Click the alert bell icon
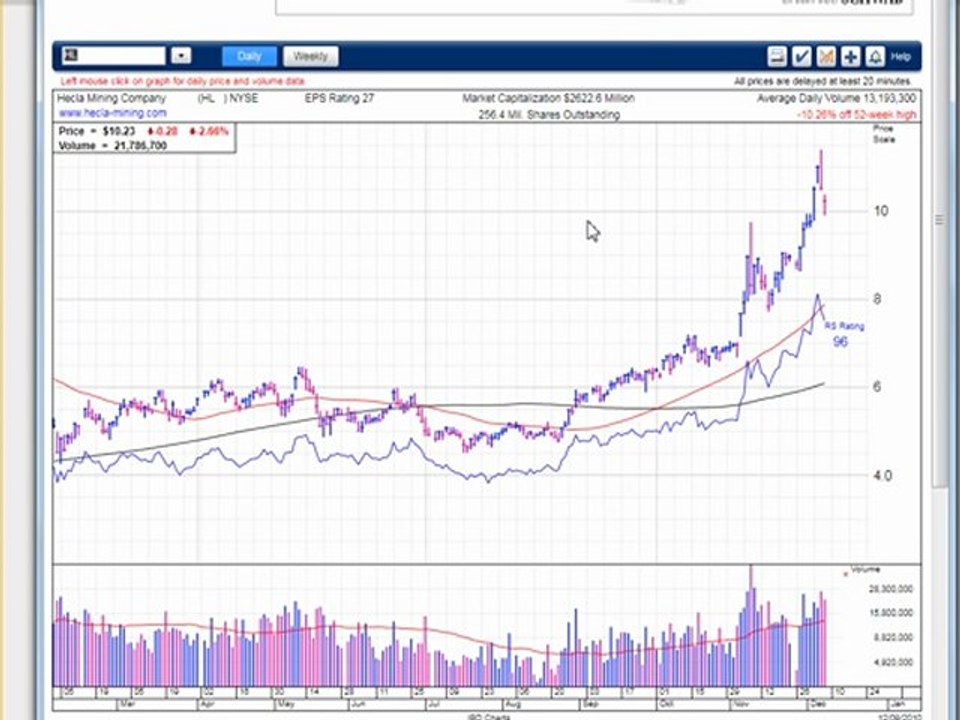The image size is (960, 720). [875, 56]
